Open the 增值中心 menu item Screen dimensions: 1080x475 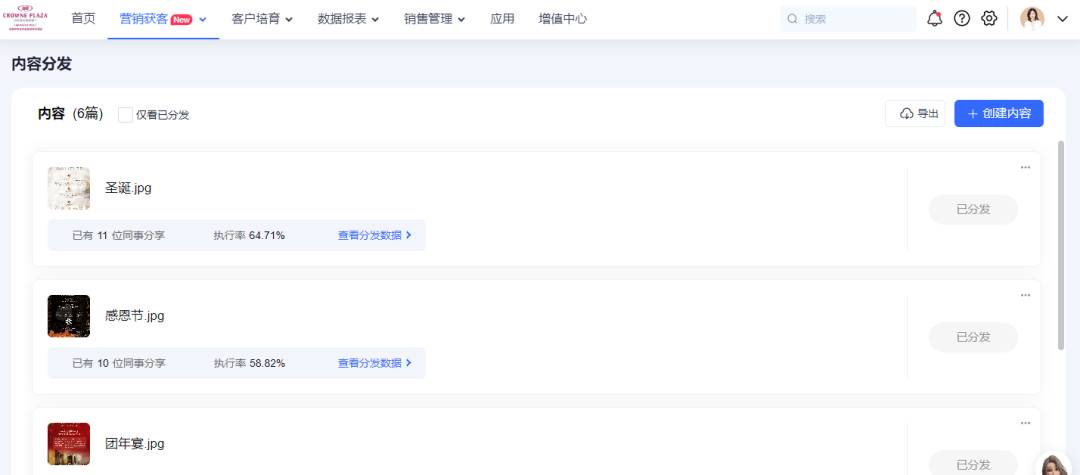pos(563,19)
